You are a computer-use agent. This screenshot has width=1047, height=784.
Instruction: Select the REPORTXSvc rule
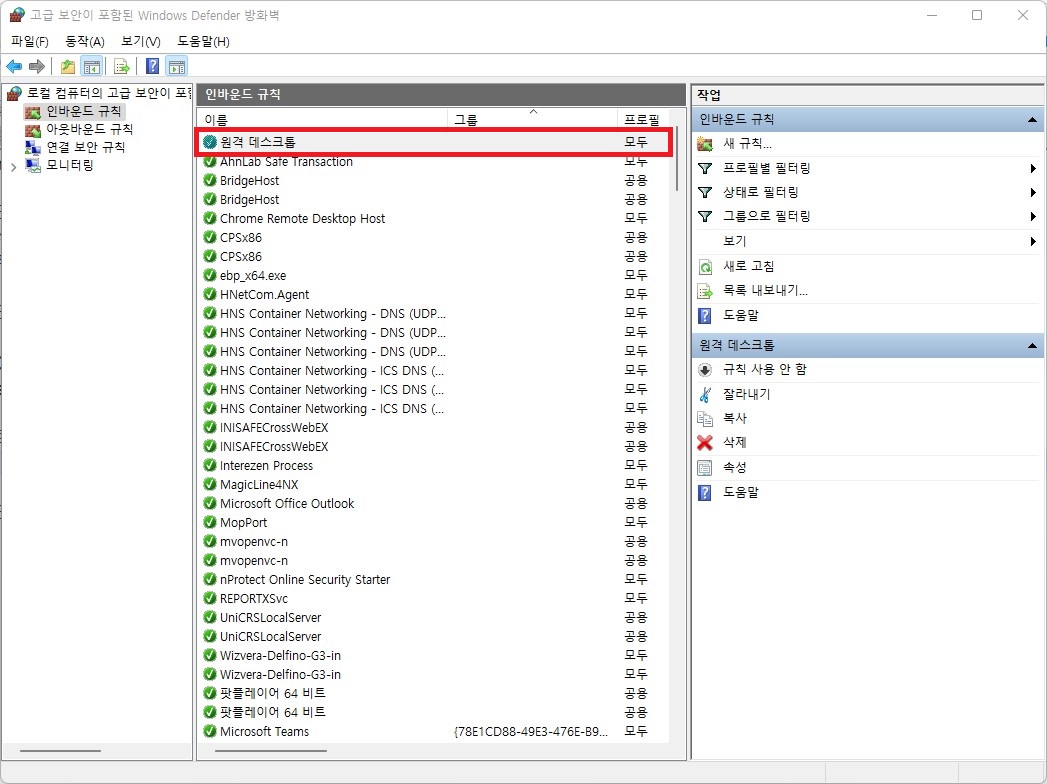(434, 598)
